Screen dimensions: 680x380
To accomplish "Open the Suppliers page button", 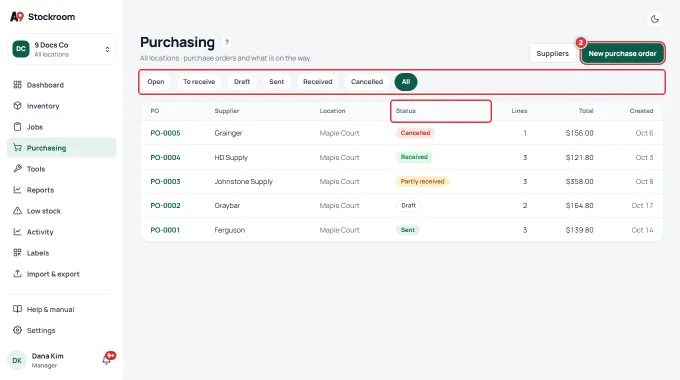I will pos(552,53).
